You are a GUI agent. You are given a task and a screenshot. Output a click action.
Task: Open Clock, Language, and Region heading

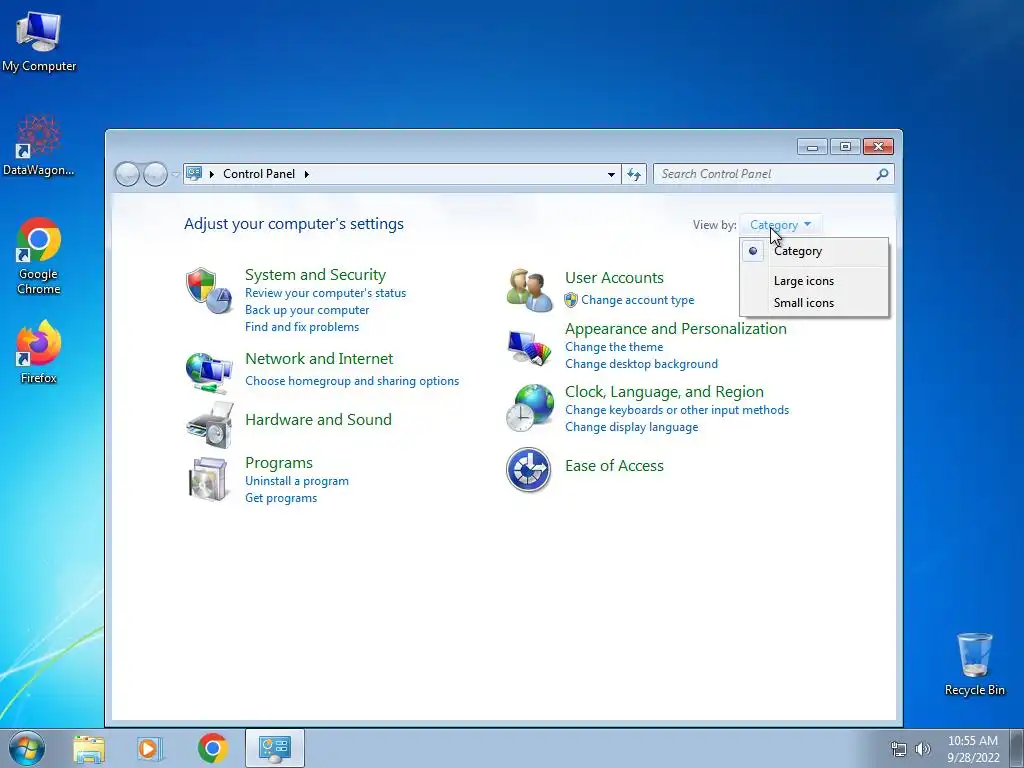pyautogui.click(x=664, y=392)
